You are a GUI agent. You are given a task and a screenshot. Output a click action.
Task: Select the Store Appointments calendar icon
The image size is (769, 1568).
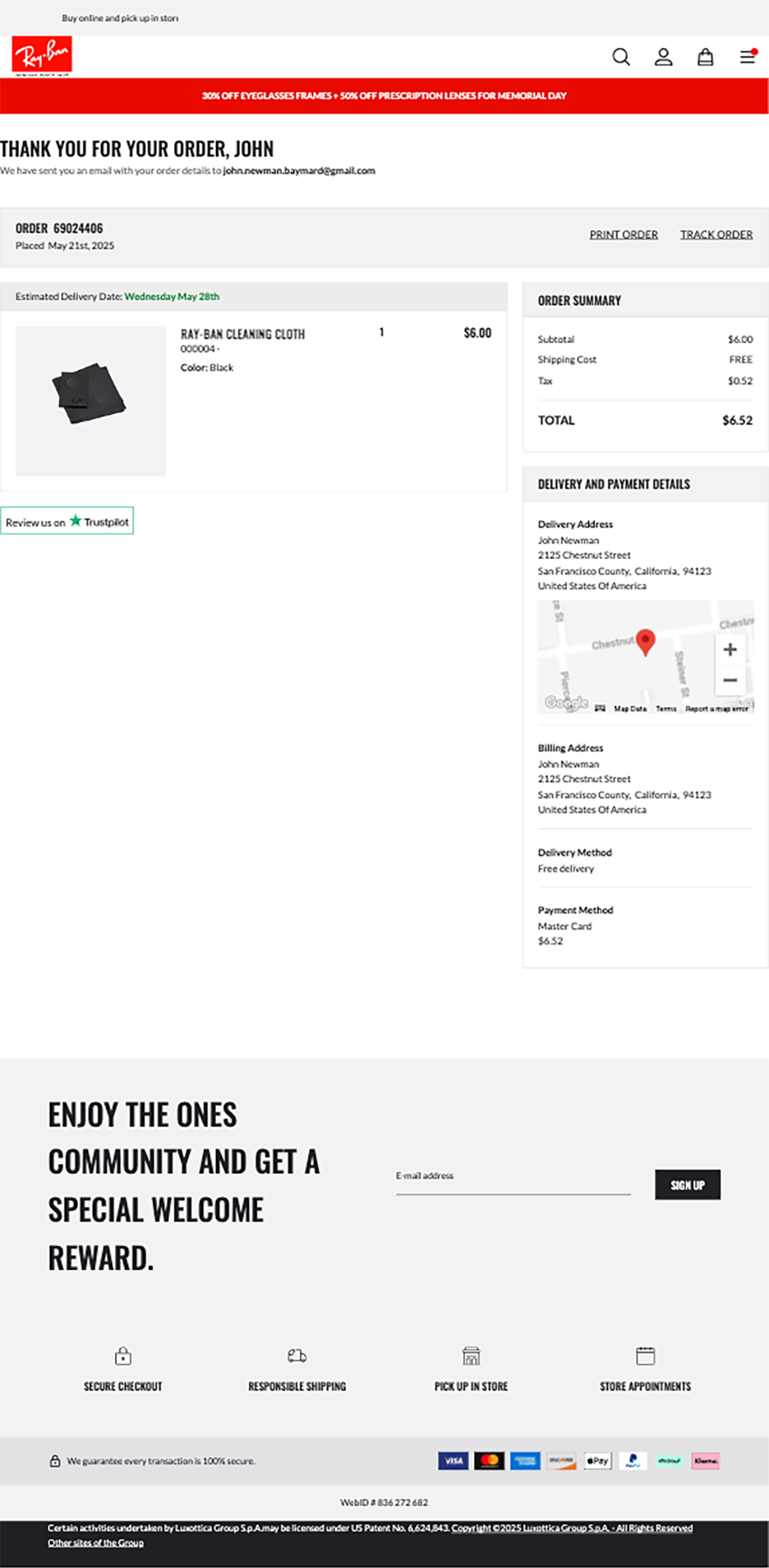(x=644, y=1356)
